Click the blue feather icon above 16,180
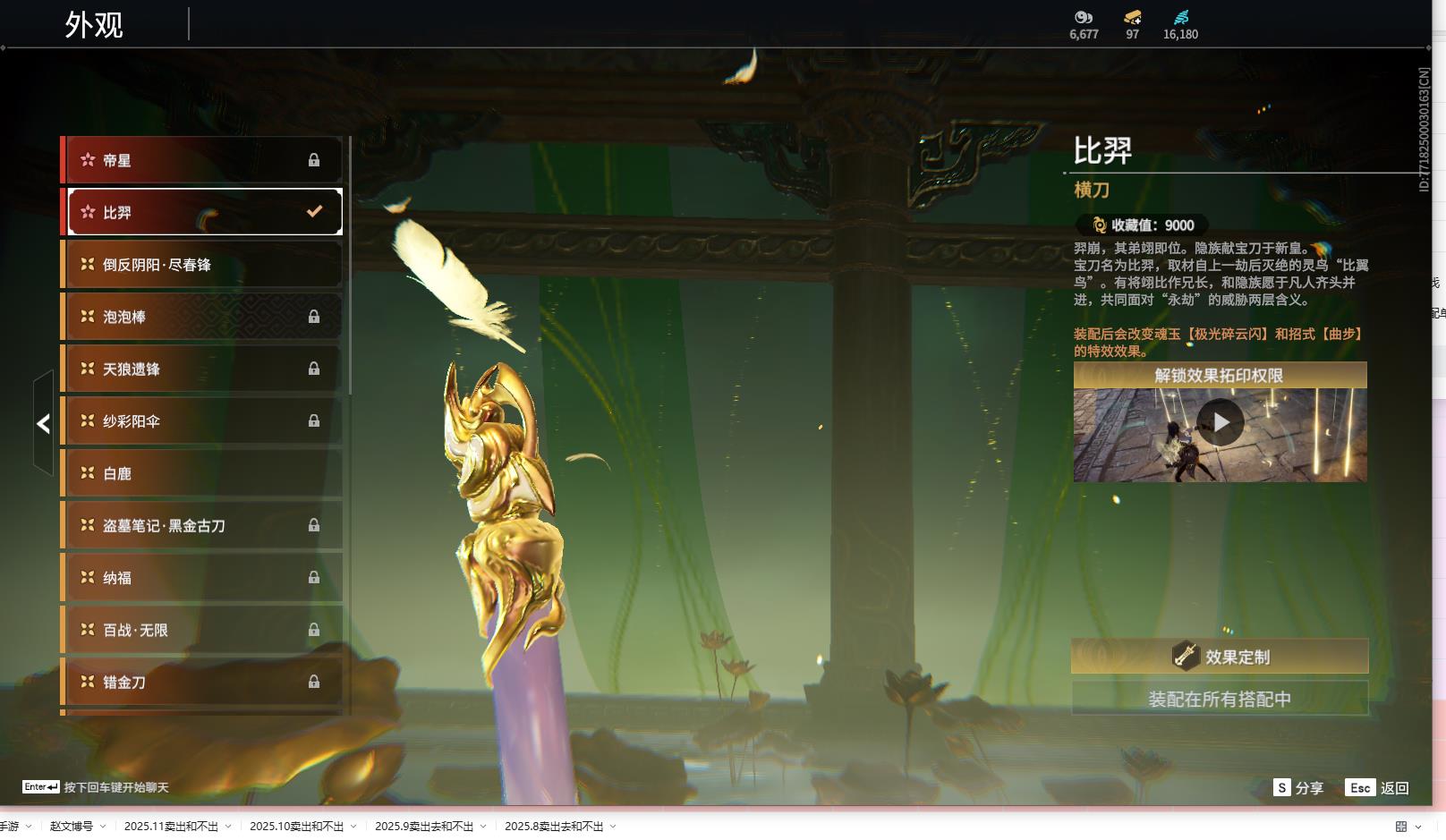 (1181, 17)
